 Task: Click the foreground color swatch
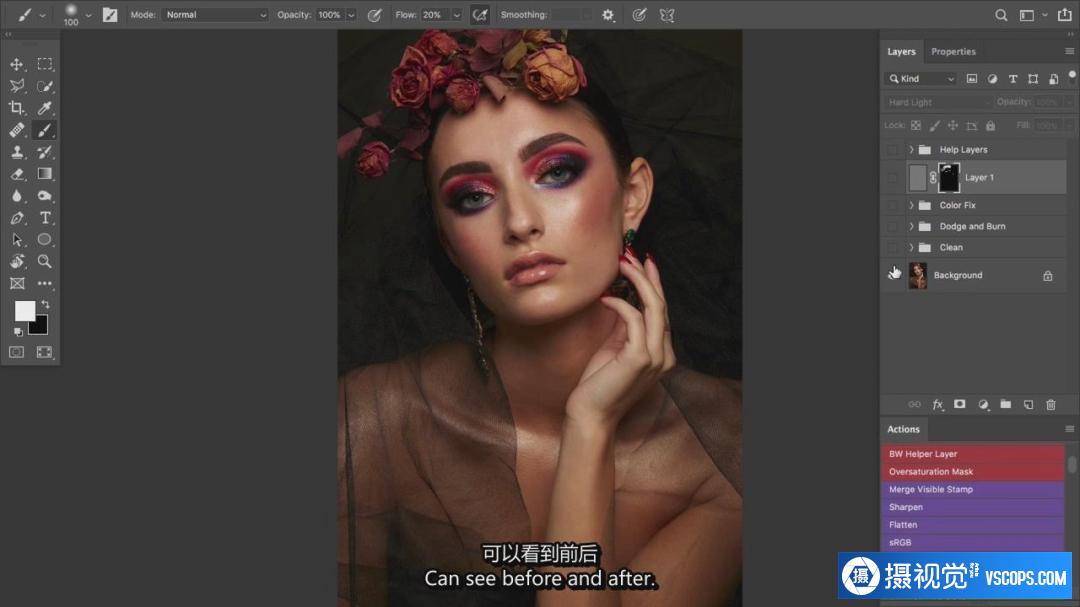(x=23, y=309)
